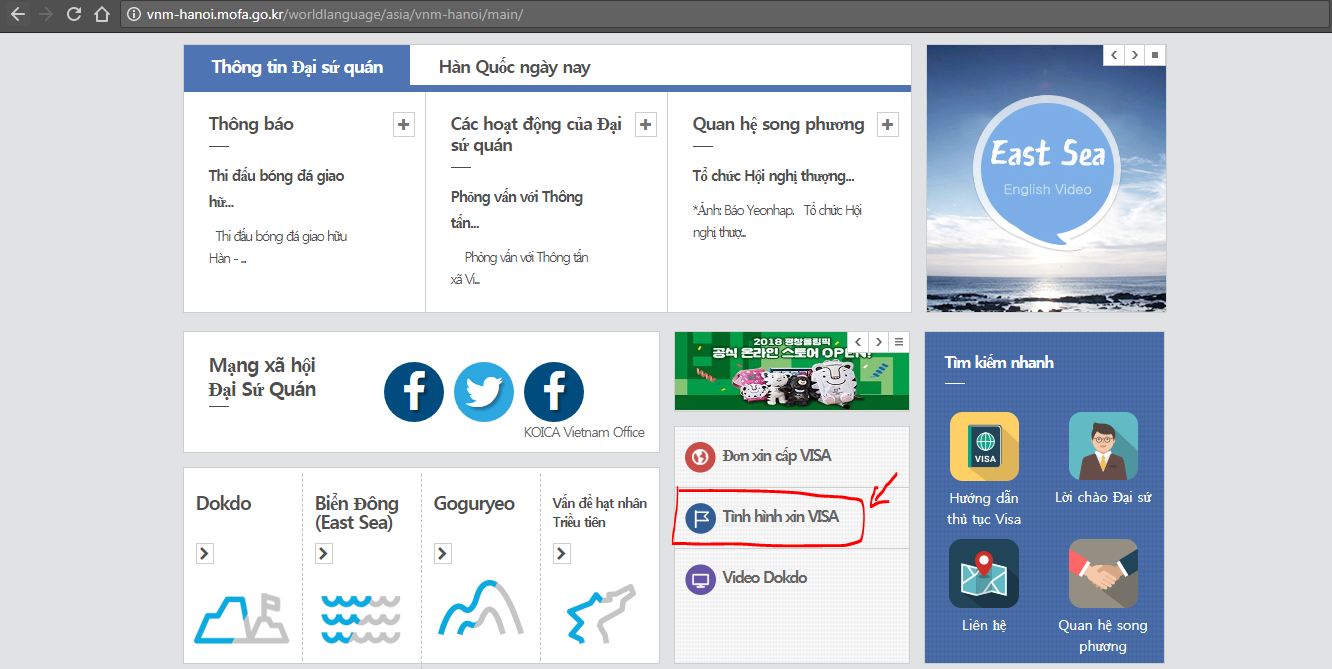Click the first Facebook icon beside Mạng xã hội
This screenshot has width=1332, height=669.
(414, 392)
